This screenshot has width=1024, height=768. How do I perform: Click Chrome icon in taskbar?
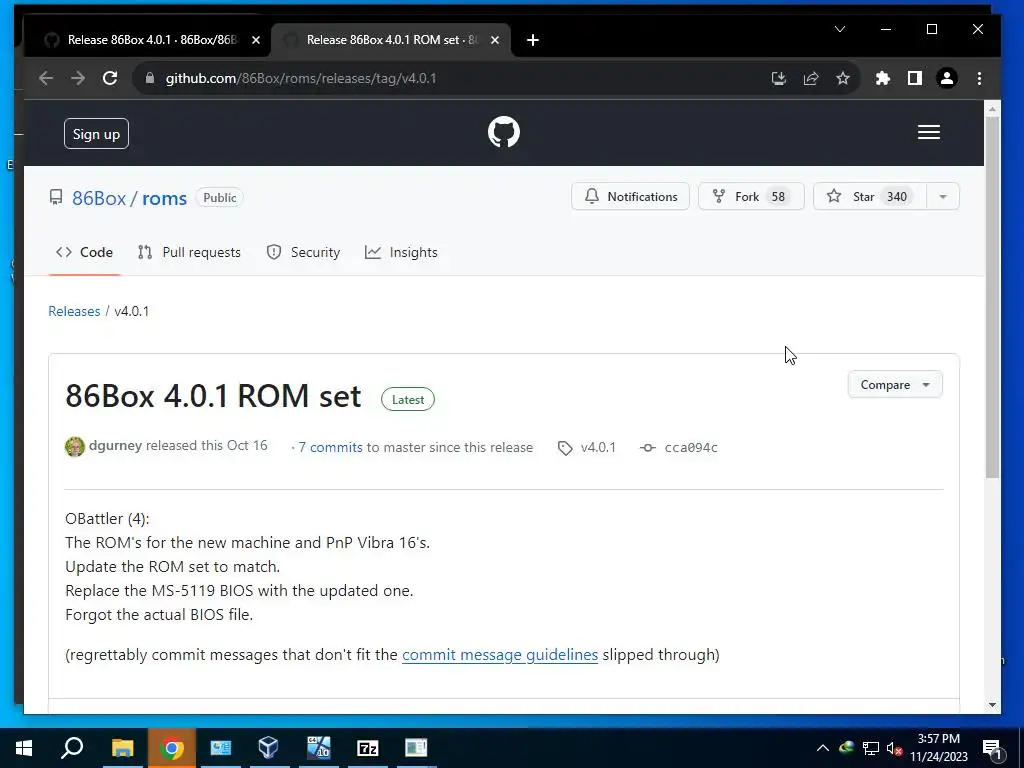(171, 748)
